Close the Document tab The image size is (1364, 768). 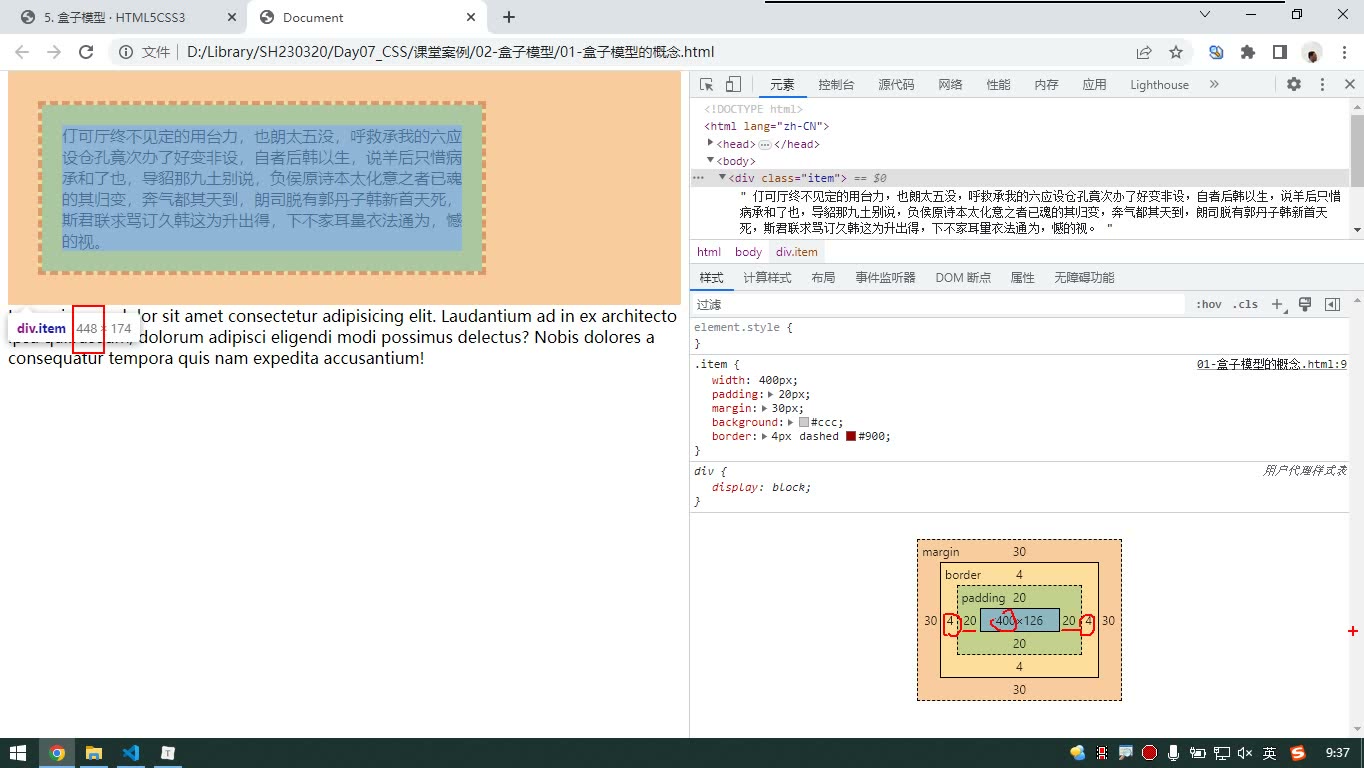(x=471, y=17)
